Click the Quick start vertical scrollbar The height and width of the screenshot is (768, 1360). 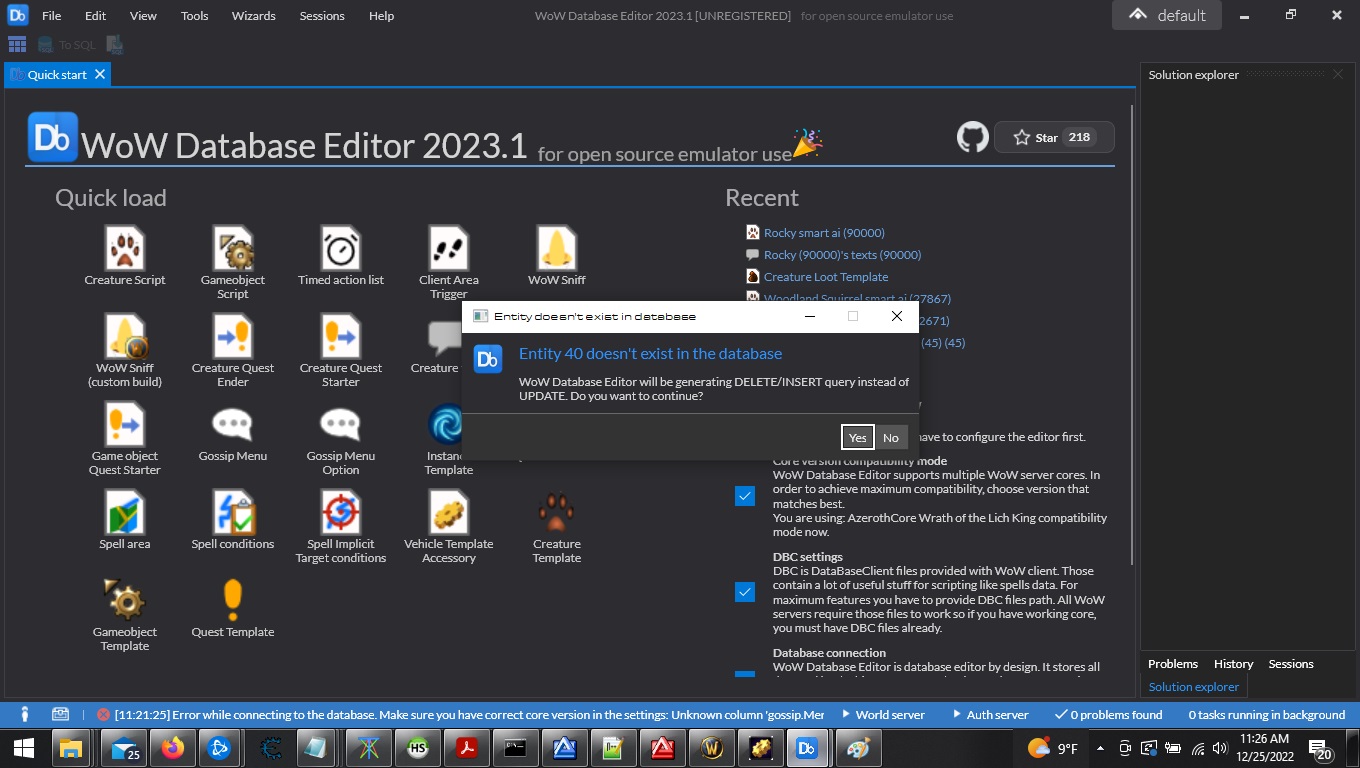pos(1132,335)
